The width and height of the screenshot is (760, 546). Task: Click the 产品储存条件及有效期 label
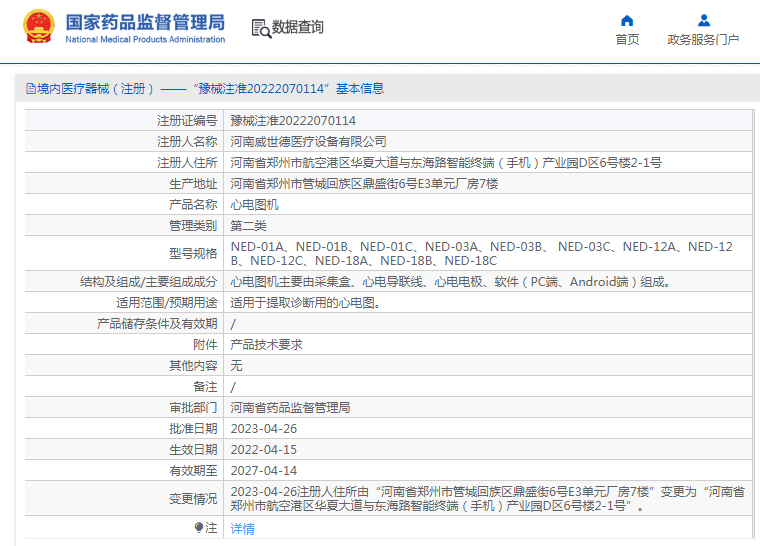[157, 324]
